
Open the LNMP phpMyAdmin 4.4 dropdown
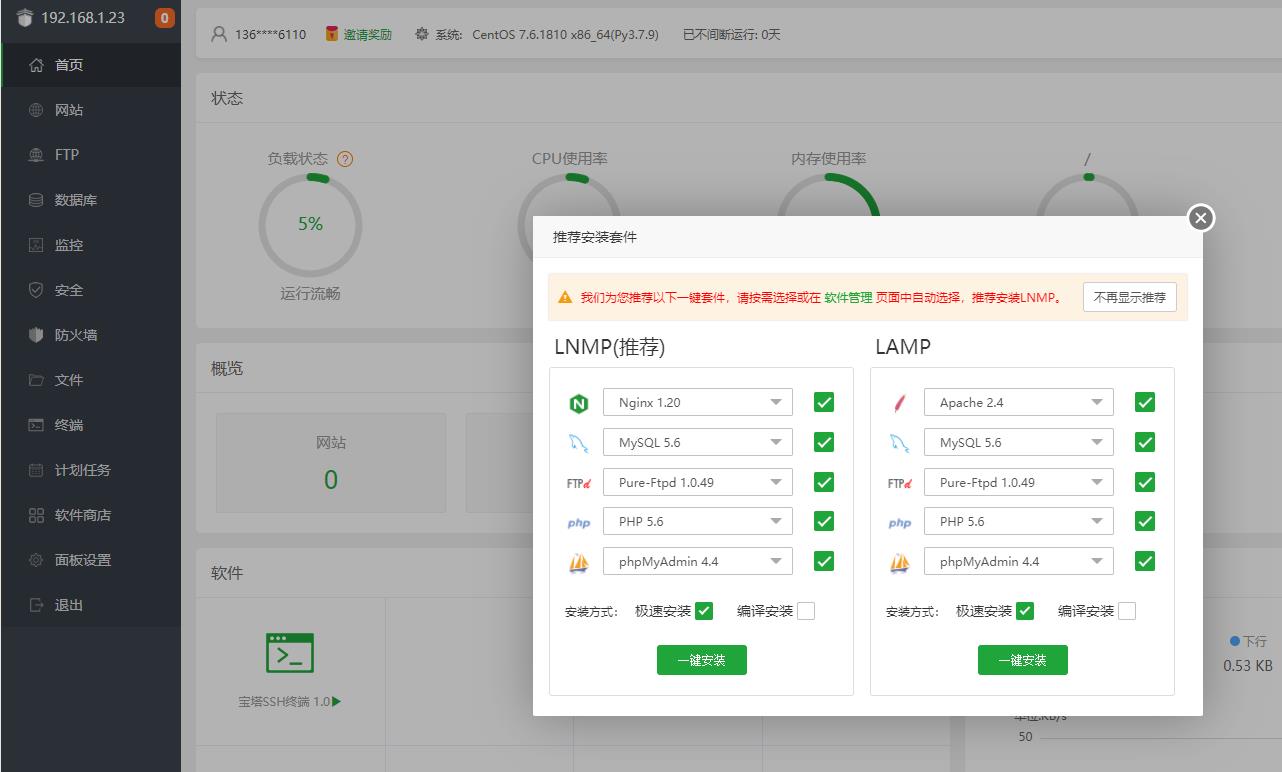point(698,561)
